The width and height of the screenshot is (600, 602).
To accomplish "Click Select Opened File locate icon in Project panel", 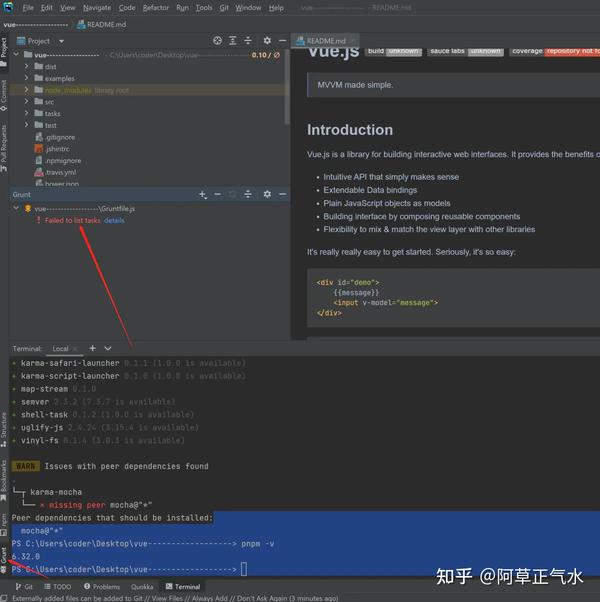I will pyautogui.click(x=217, y=41).
